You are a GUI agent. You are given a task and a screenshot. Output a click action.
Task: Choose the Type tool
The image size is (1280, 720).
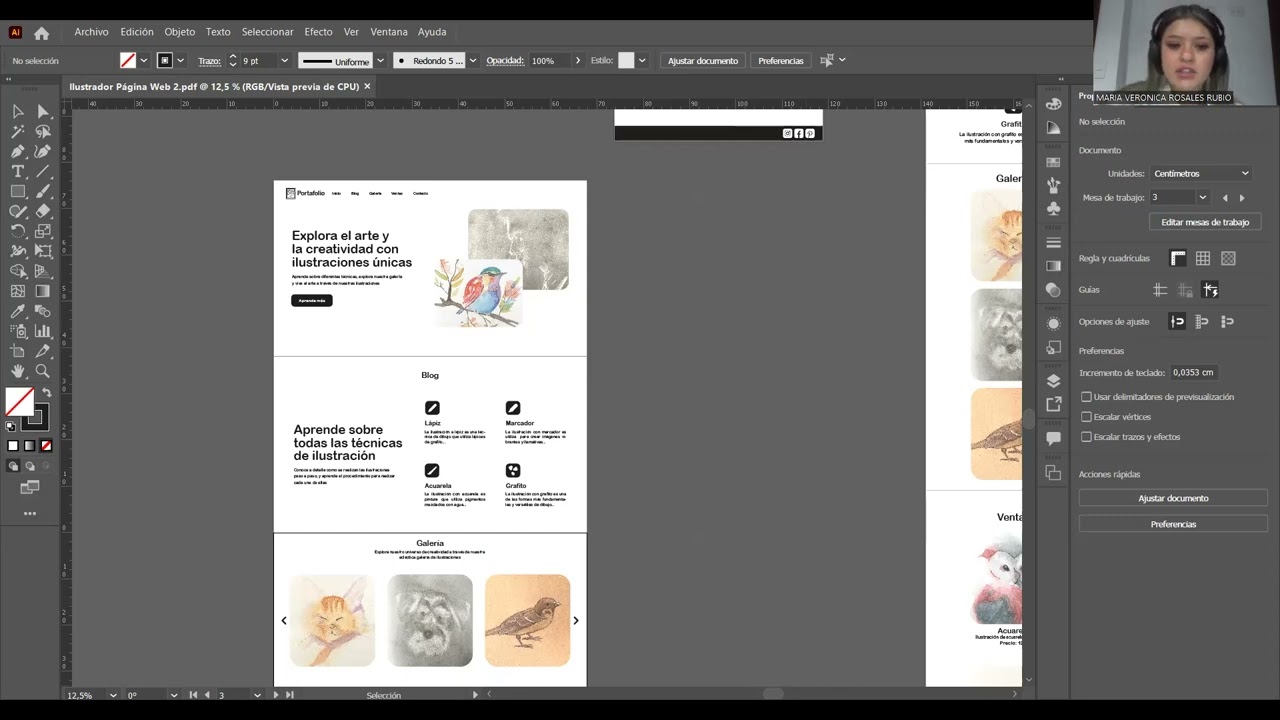tap(18, 171)
